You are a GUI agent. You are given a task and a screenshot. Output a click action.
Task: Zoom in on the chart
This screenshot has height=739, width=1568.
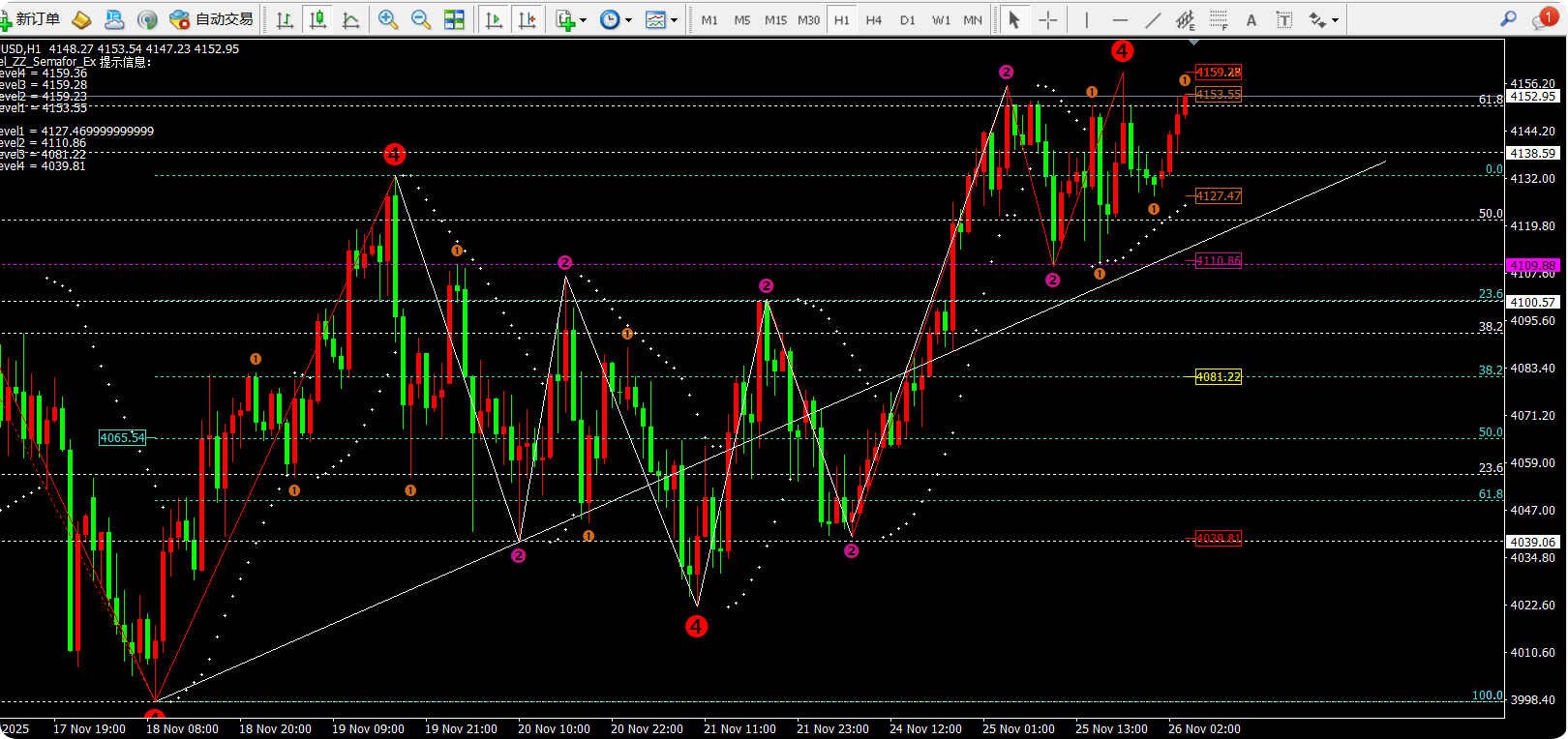click(x=388, y=19)
